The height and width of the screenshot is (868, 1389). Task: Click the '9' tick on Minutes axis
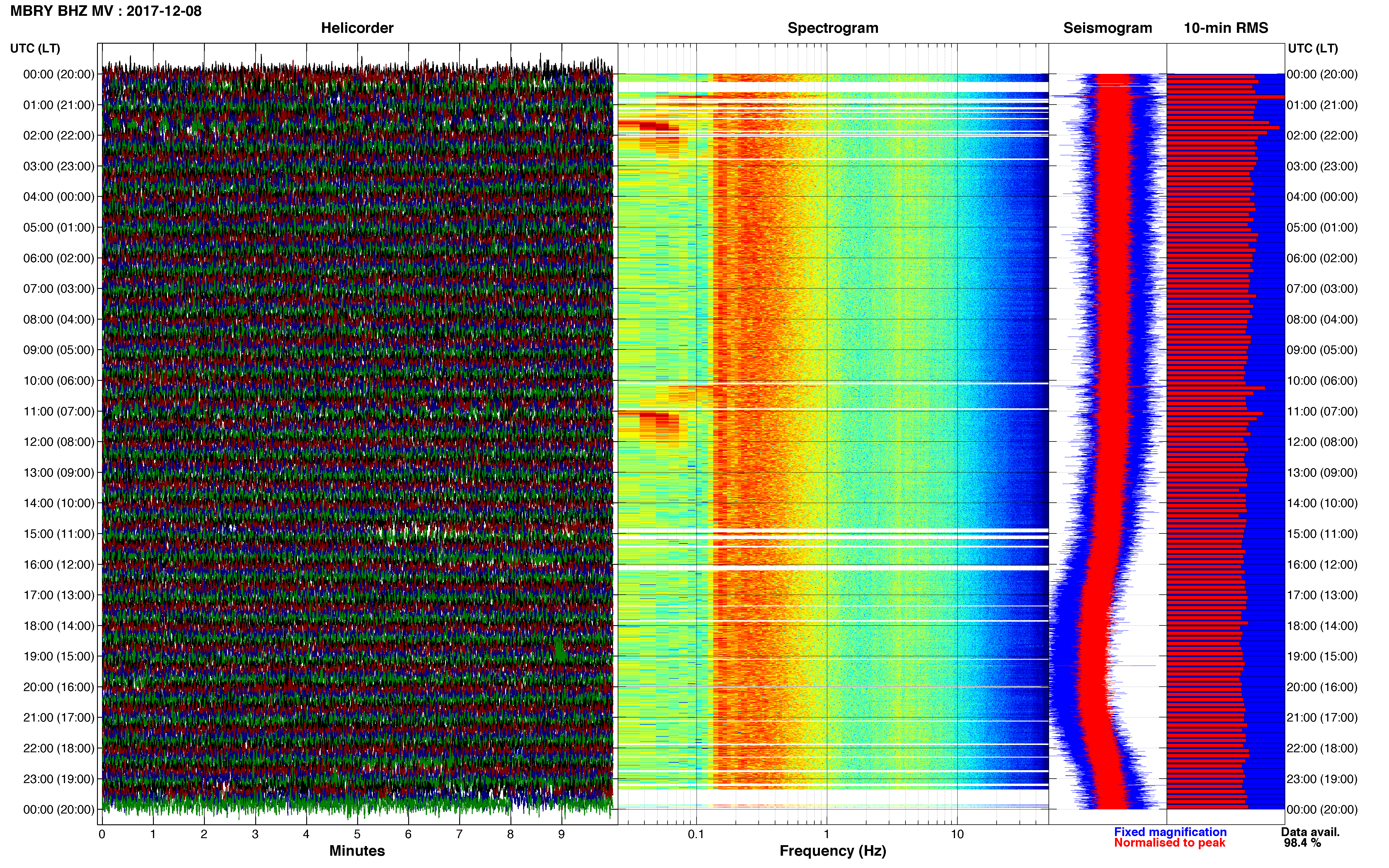[561, 834]
